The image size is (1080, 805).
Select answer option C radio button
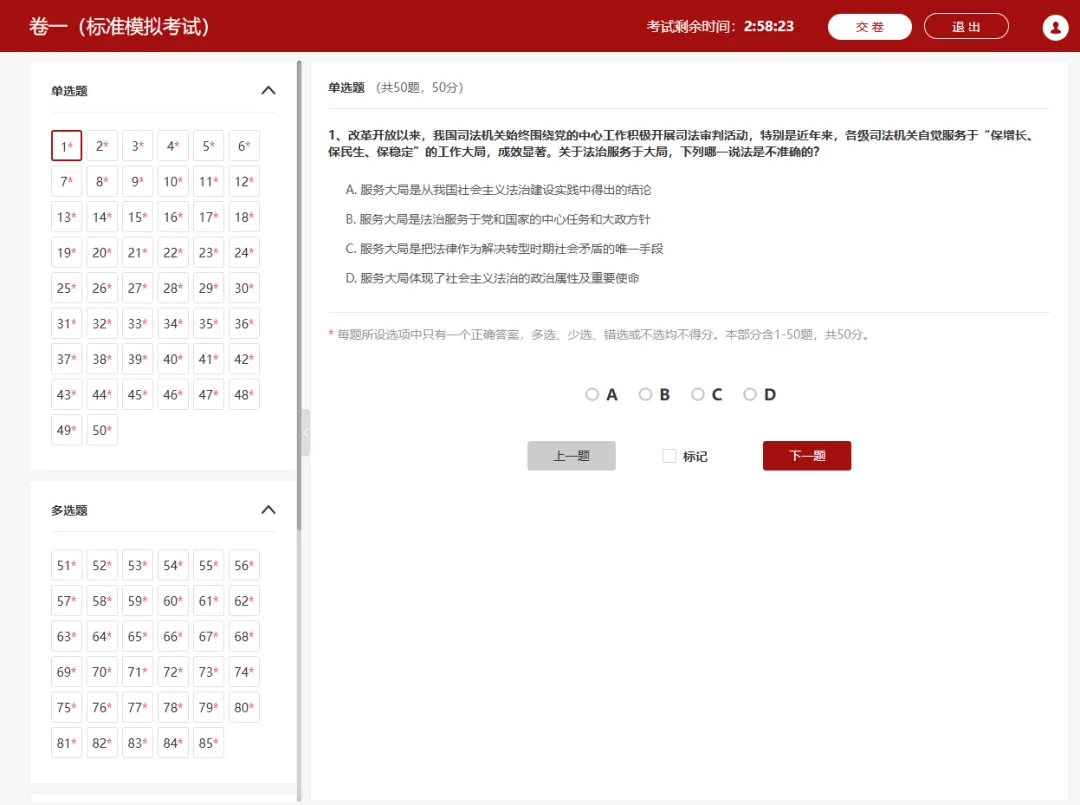pos(698,395)
